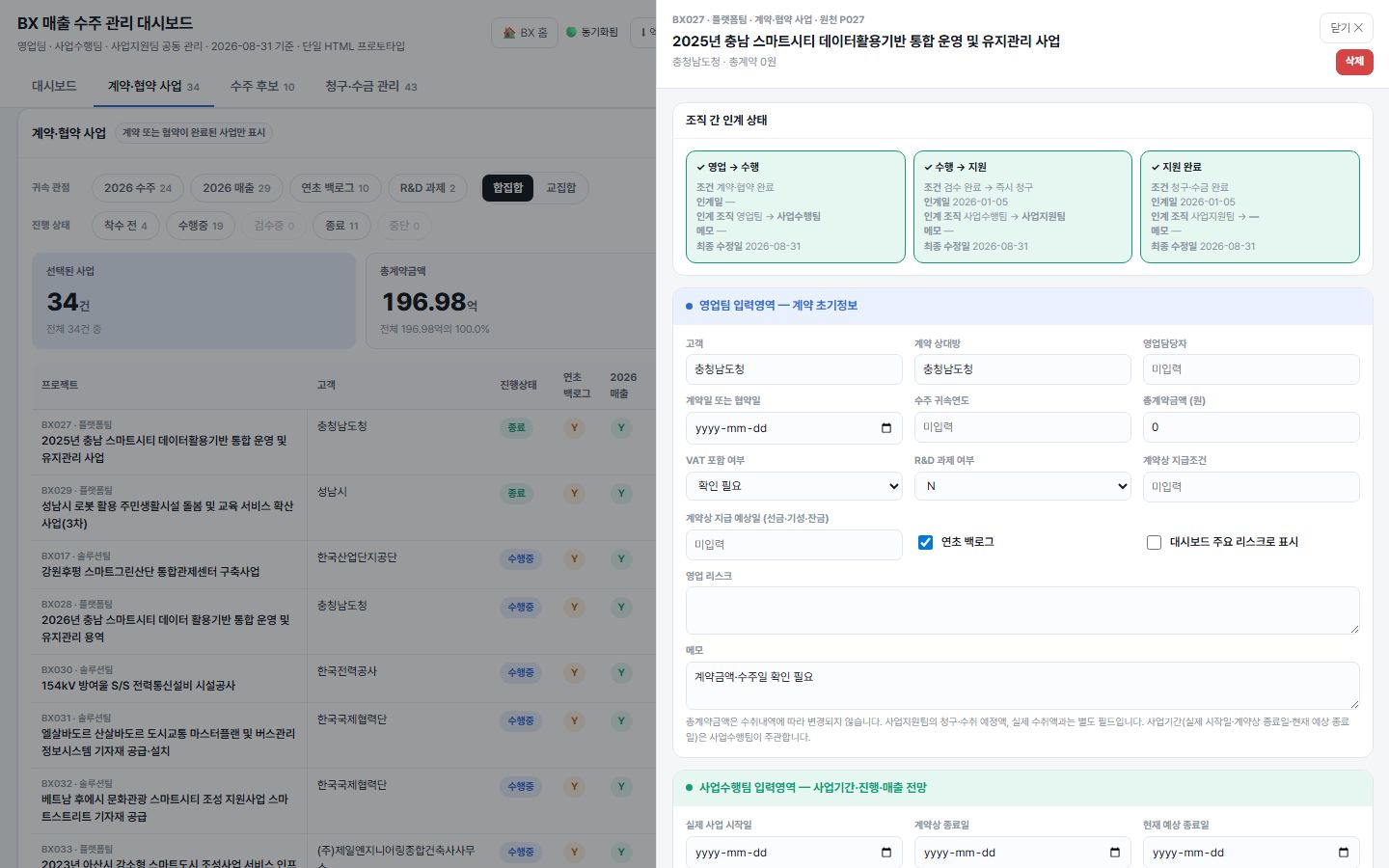Switch filter mode to 교집합
This screenshot has height=868, width=1389.
560,188
